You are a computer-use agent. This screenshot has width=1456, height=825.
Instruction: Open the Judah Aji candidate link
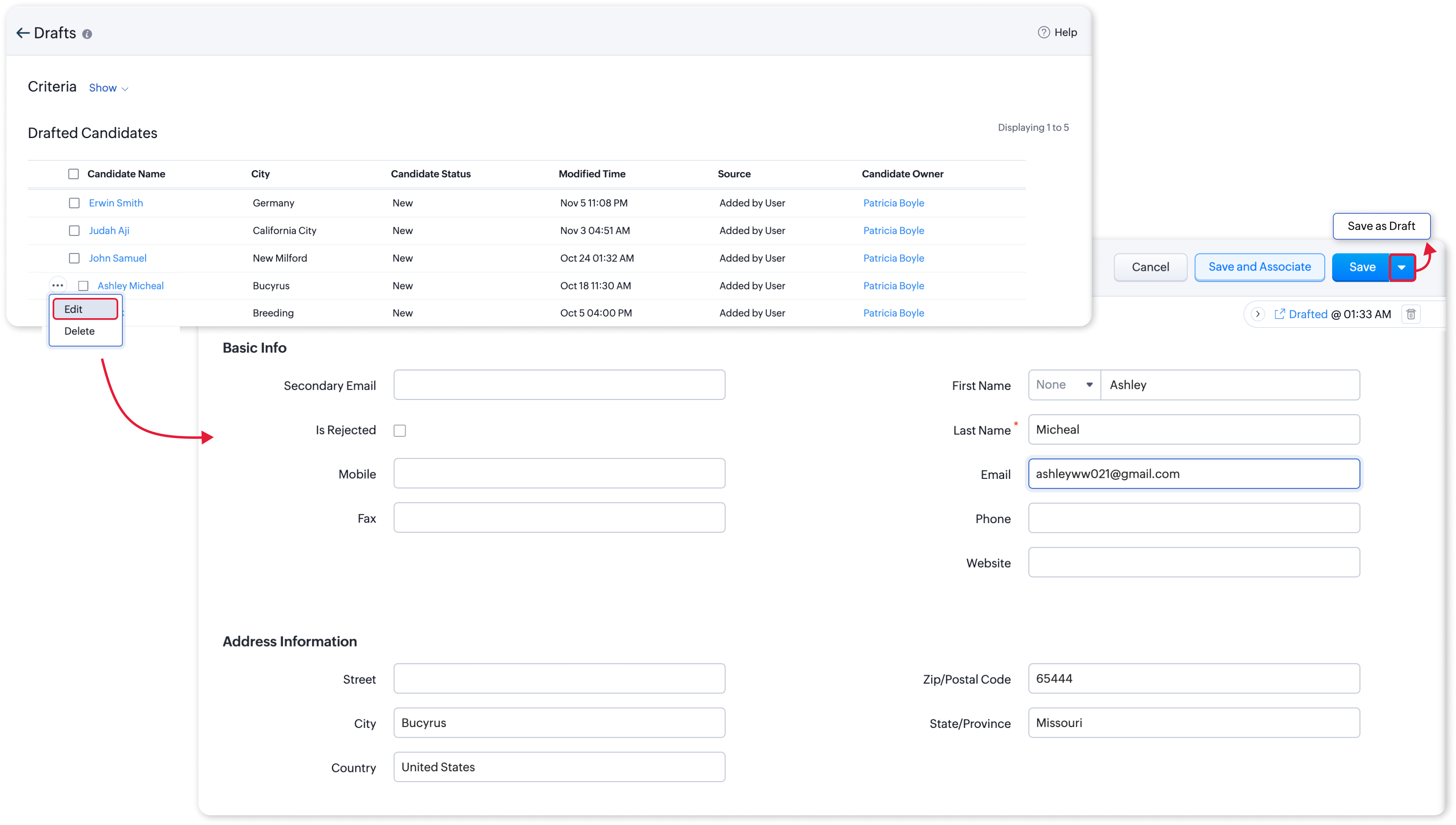[x=109, y=231]
